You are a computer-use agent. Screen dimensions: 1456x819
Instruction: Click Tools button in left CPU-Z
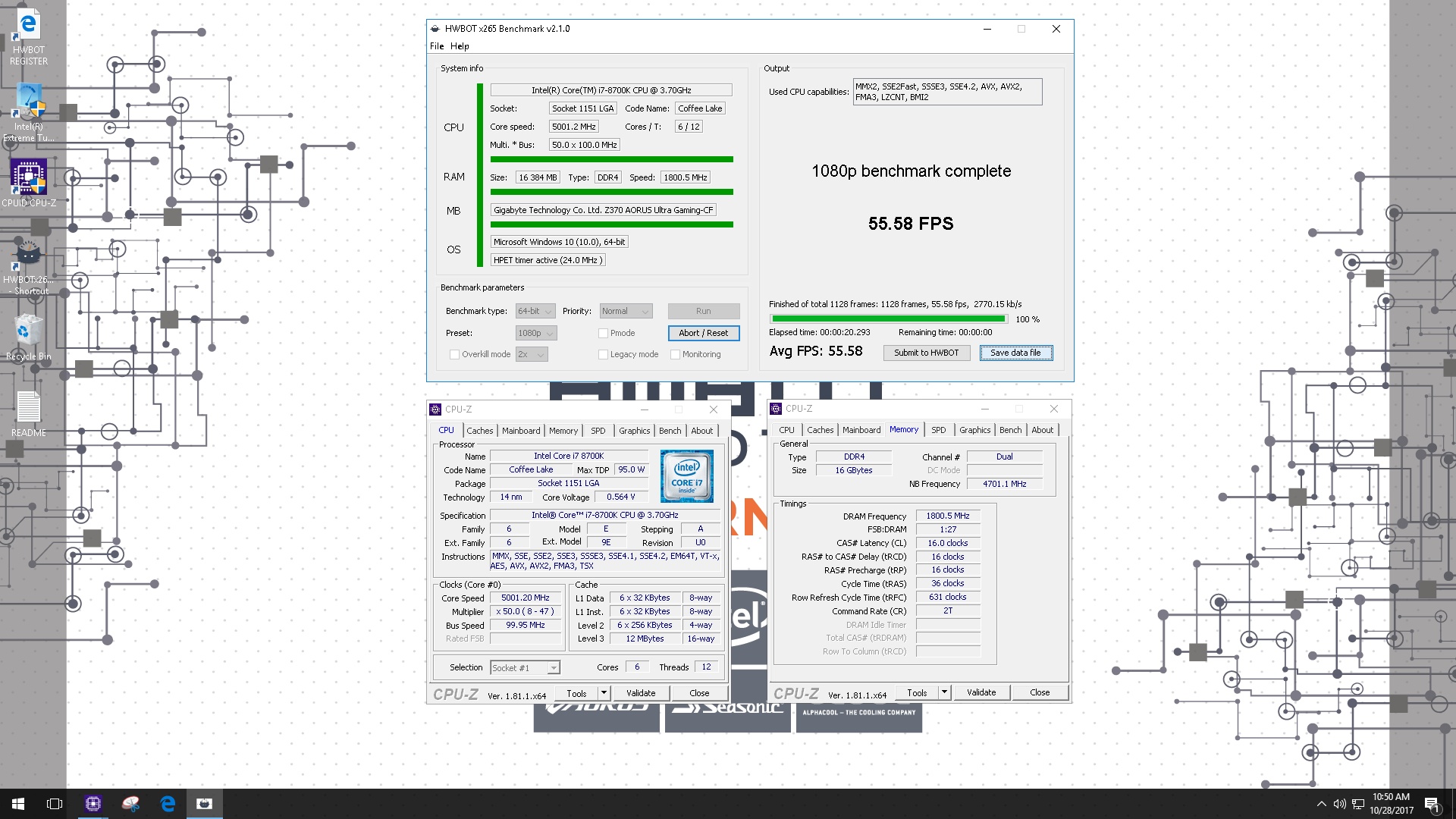point(576,693)
